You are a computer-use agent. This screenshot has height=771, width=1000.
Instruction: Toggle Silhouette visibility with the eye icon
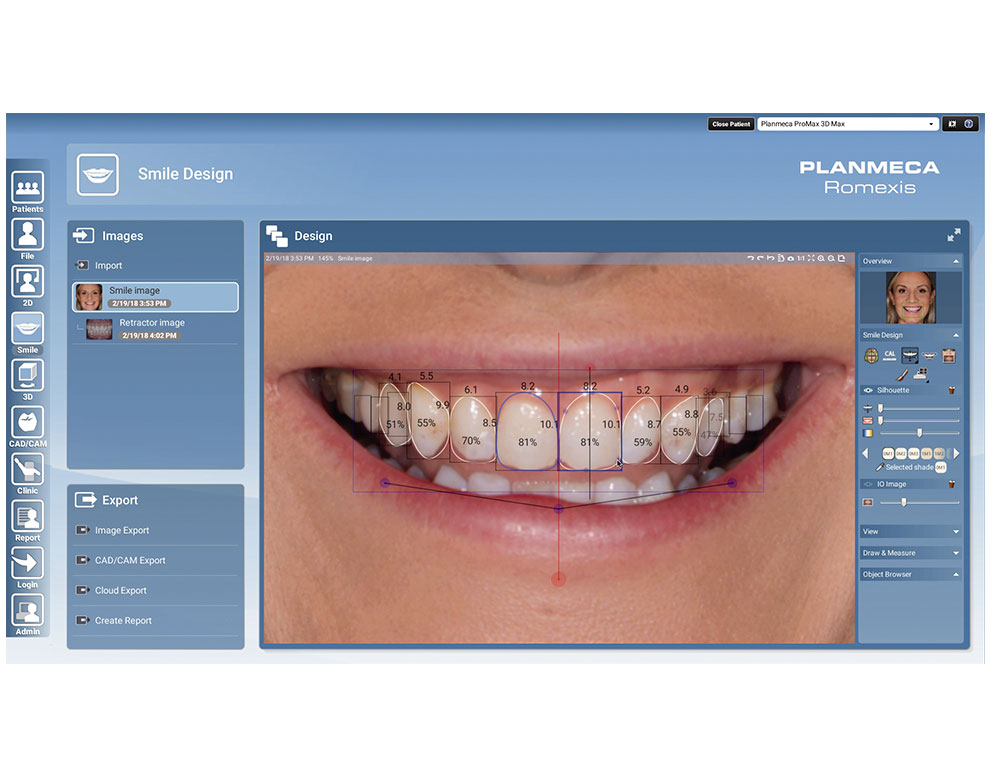[868, 389]
